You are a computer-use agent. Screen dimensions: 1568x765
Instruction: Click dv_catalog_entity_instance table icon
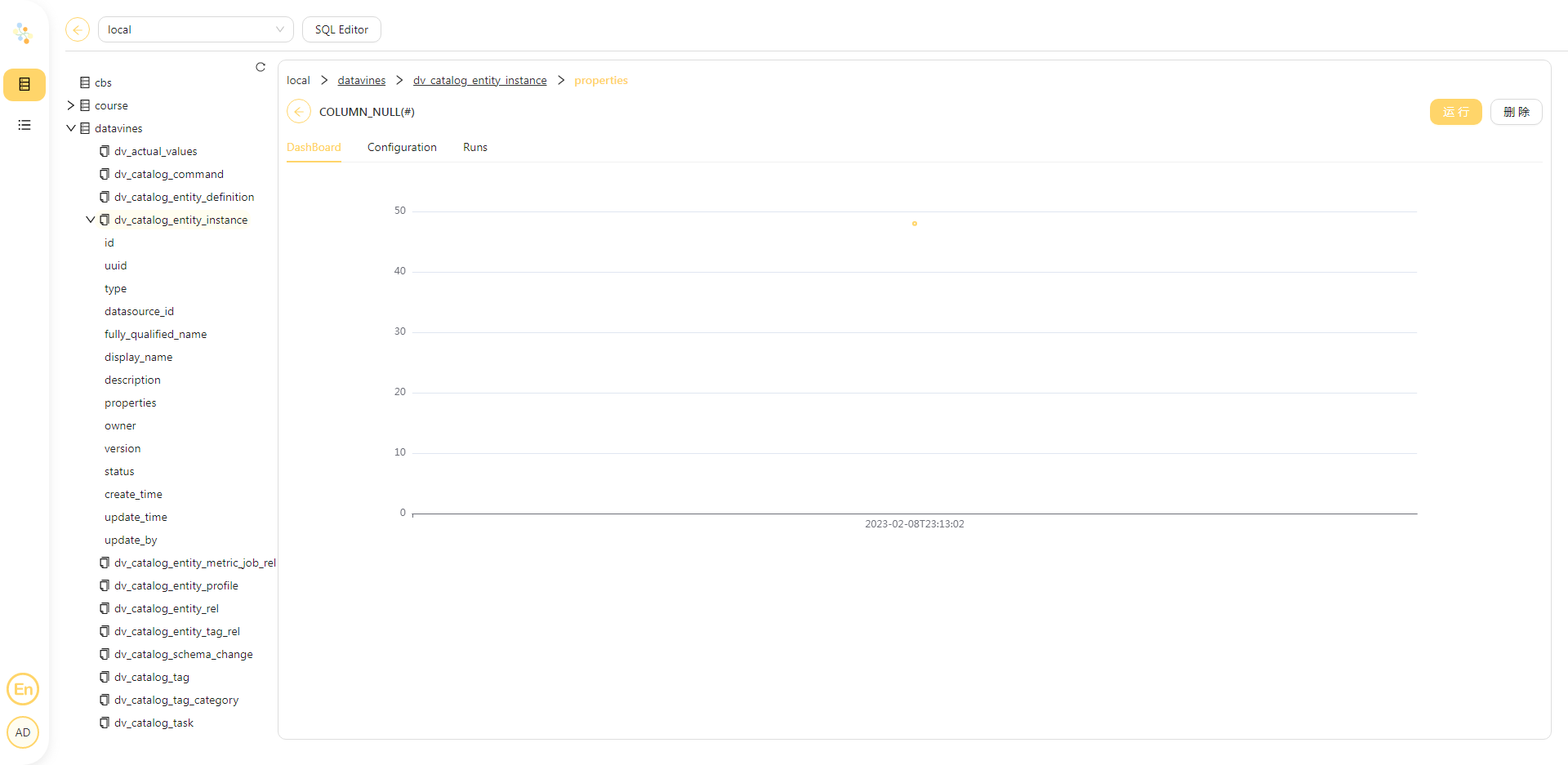point(105,220)
